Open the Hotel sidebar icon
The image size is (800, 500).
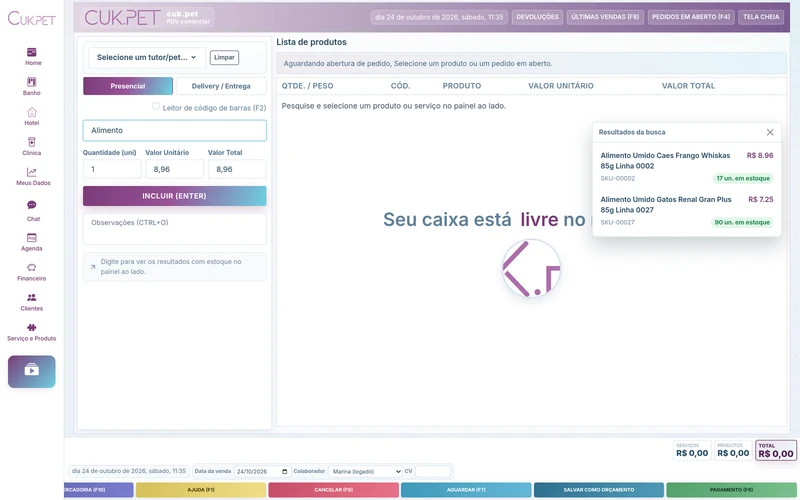[x=32, y=112]
